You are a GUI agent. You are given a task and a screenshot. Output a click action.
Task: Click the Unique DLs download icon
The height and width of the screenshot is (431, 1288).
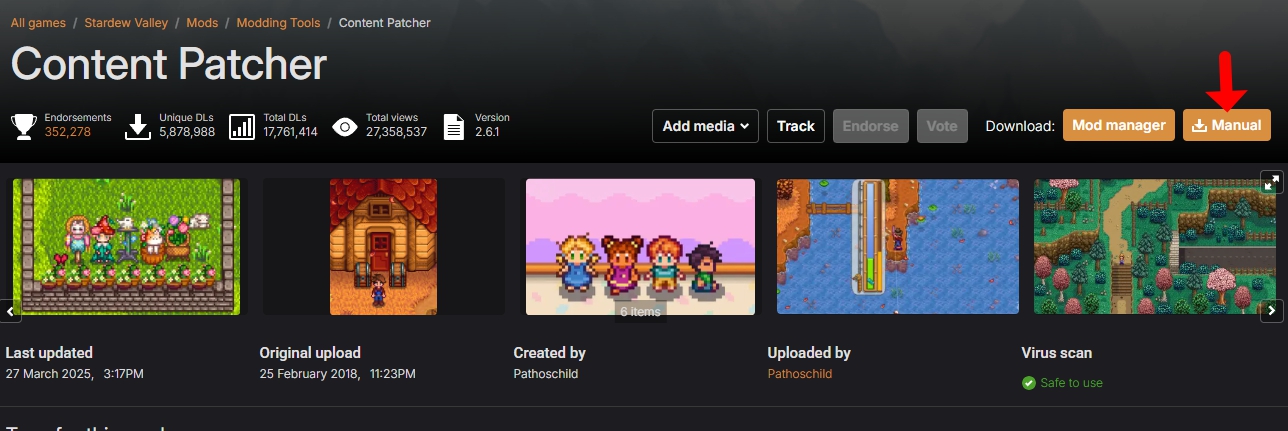[x=137, y=126]
